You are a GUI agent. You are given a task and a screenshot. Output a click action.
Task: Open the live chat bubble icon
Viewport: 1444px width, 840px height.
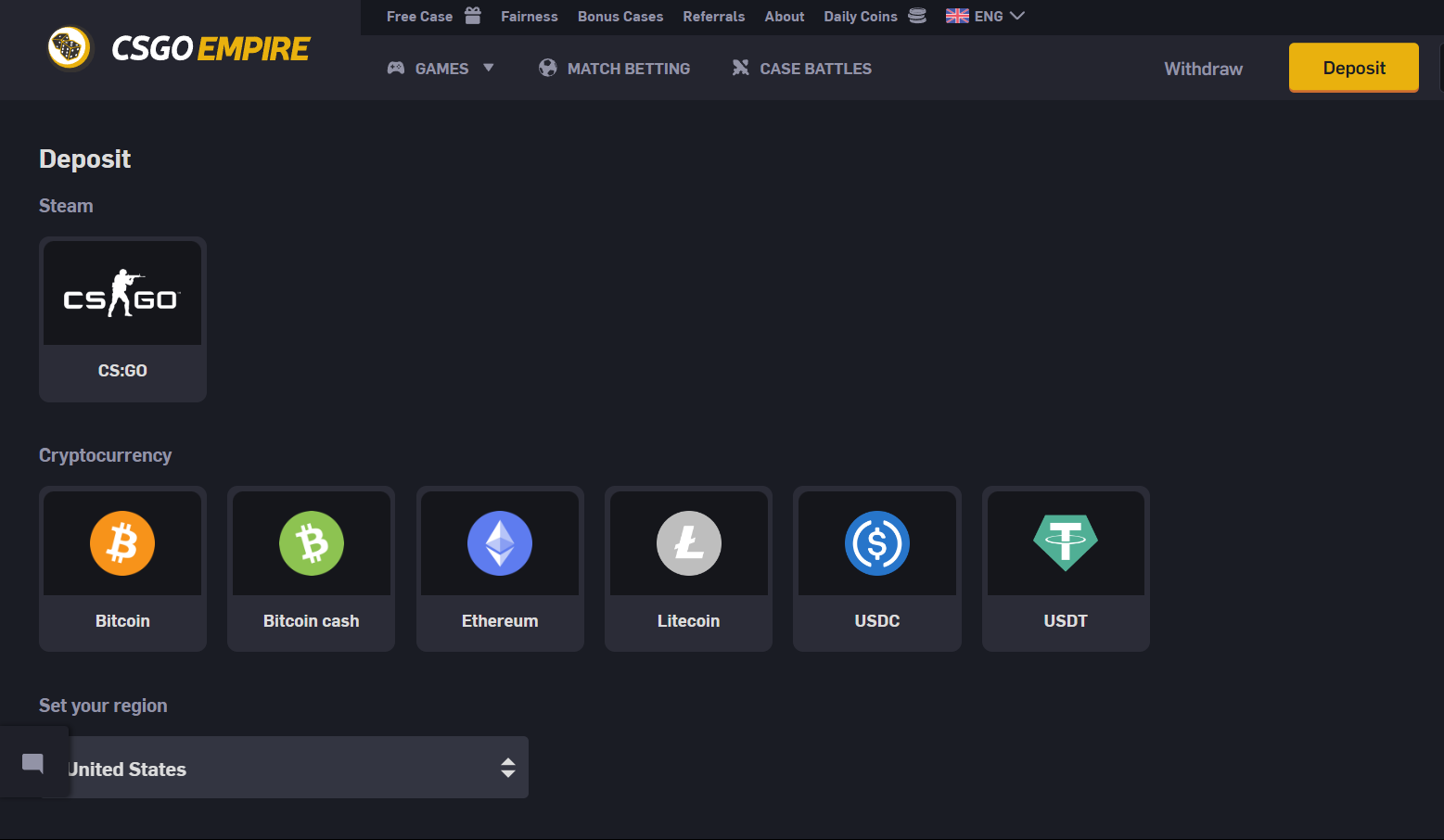(33, 763)
